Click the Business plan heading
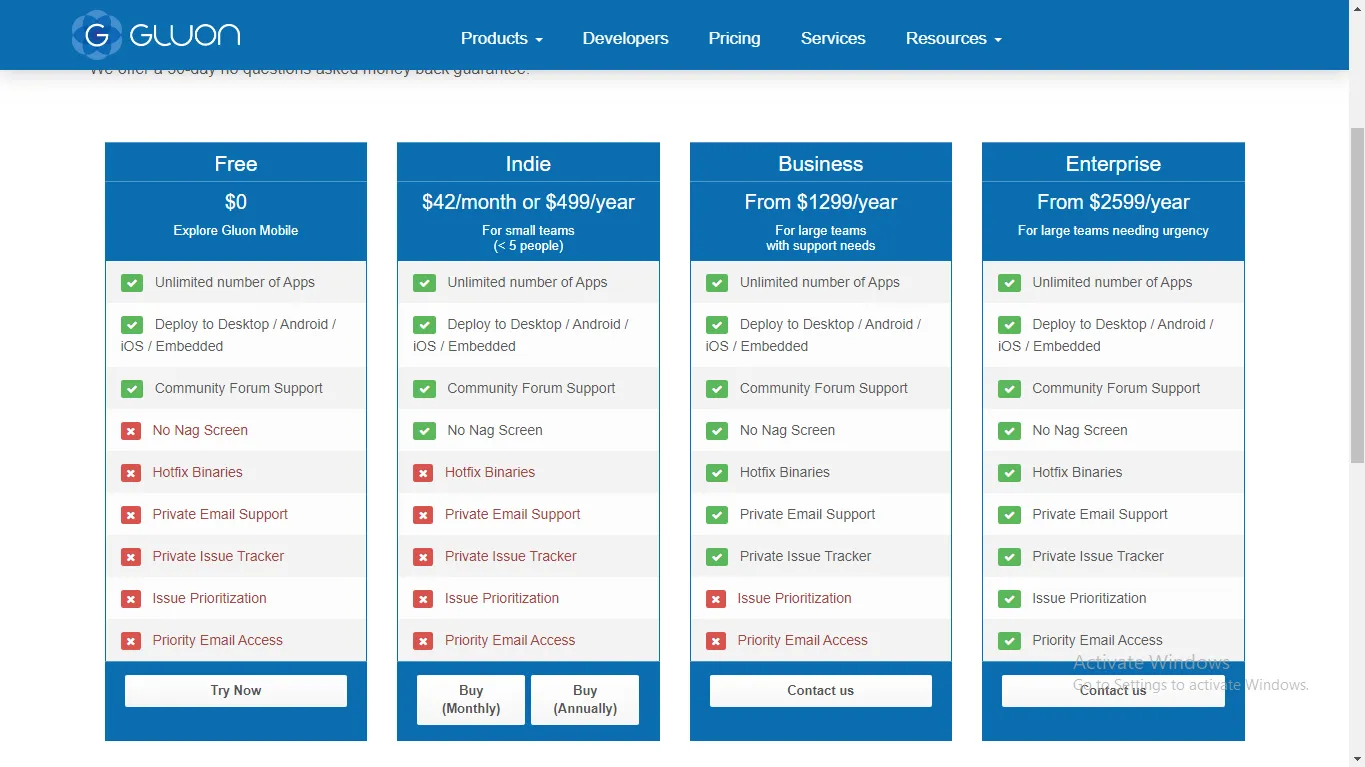The width and height of the screenshot is (1365, 767). [821, 164]
